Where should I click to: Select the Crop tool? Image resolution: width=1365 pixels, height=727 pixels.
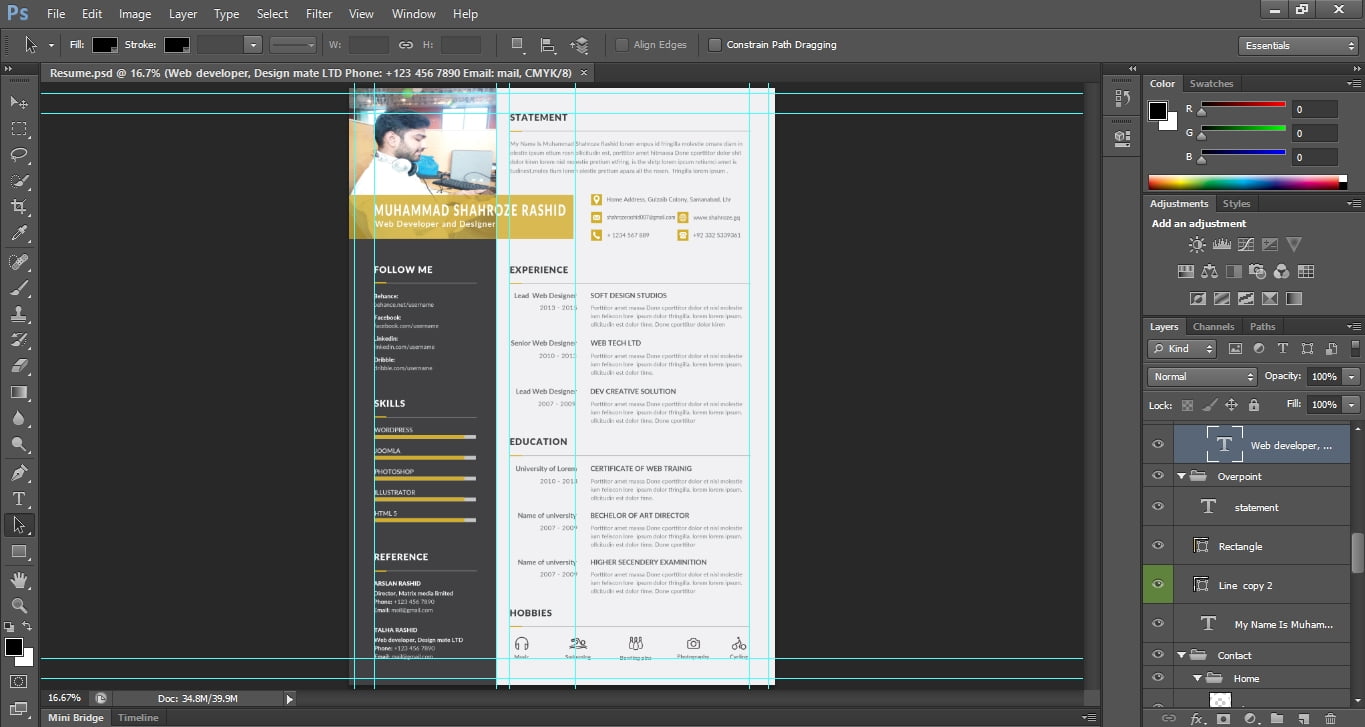tap(19, 207)
